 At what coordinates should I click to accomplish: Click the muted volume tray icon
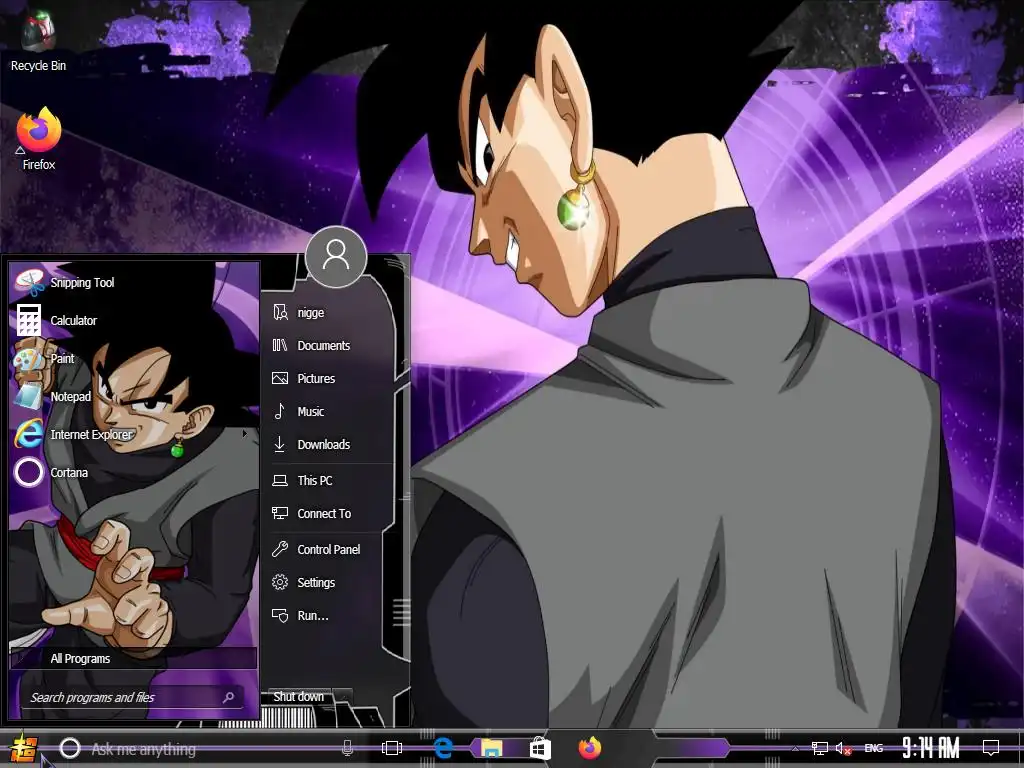[843, 748]
